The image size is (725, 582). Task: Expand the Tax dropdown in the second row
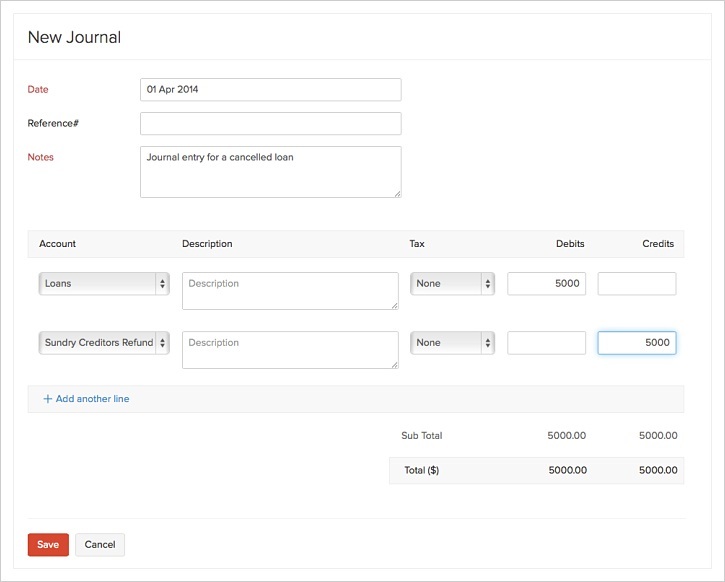(x=452, y=343)
